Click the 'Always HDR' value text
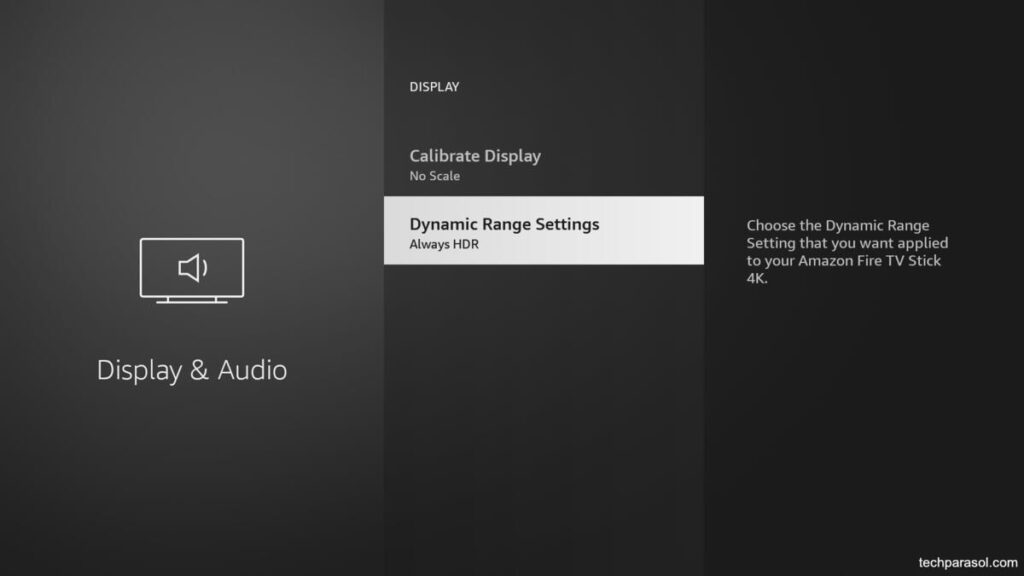The height and width of the screenshot is (576, 1024). click(444, 244)
